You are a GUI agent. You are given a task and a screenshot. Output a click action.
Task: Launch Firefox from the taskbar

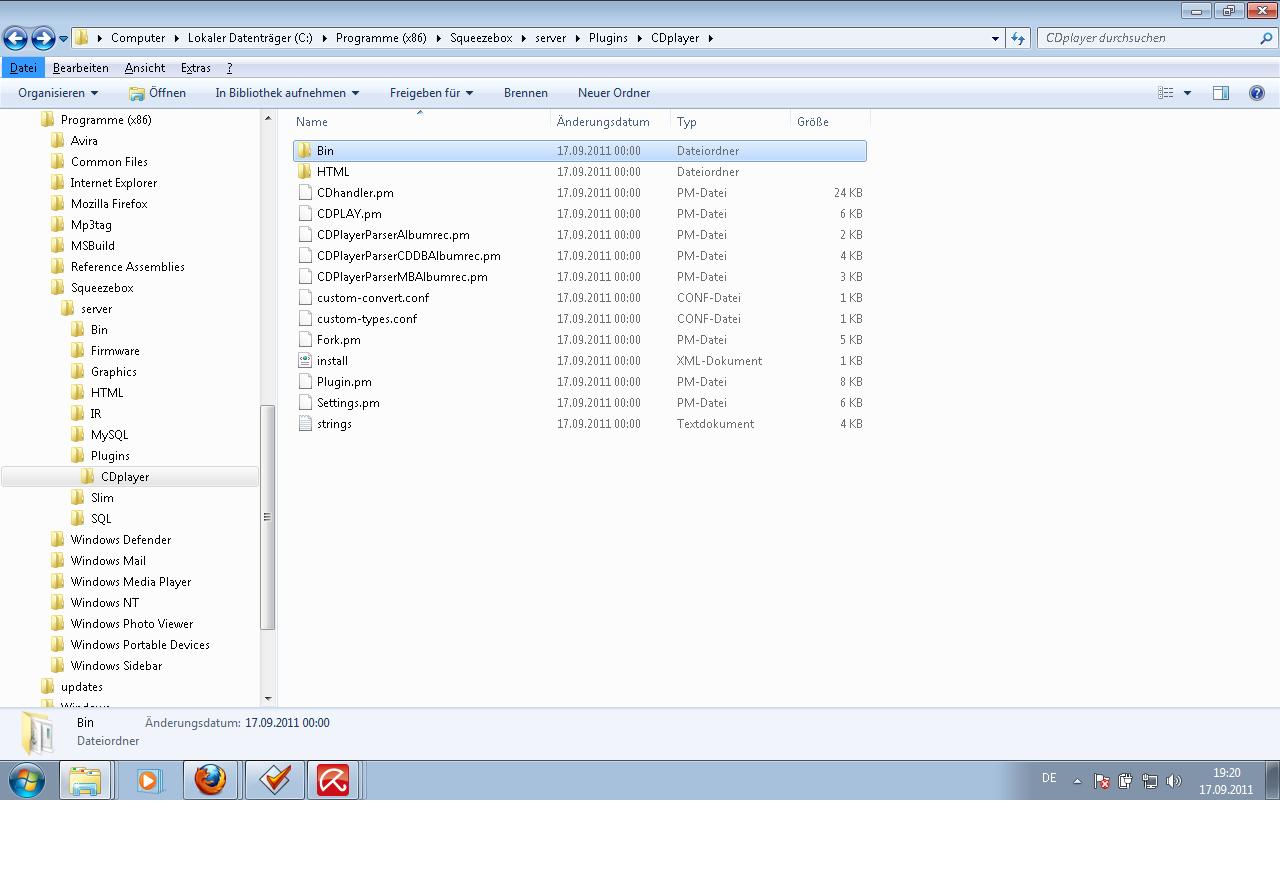coord(210,780)
